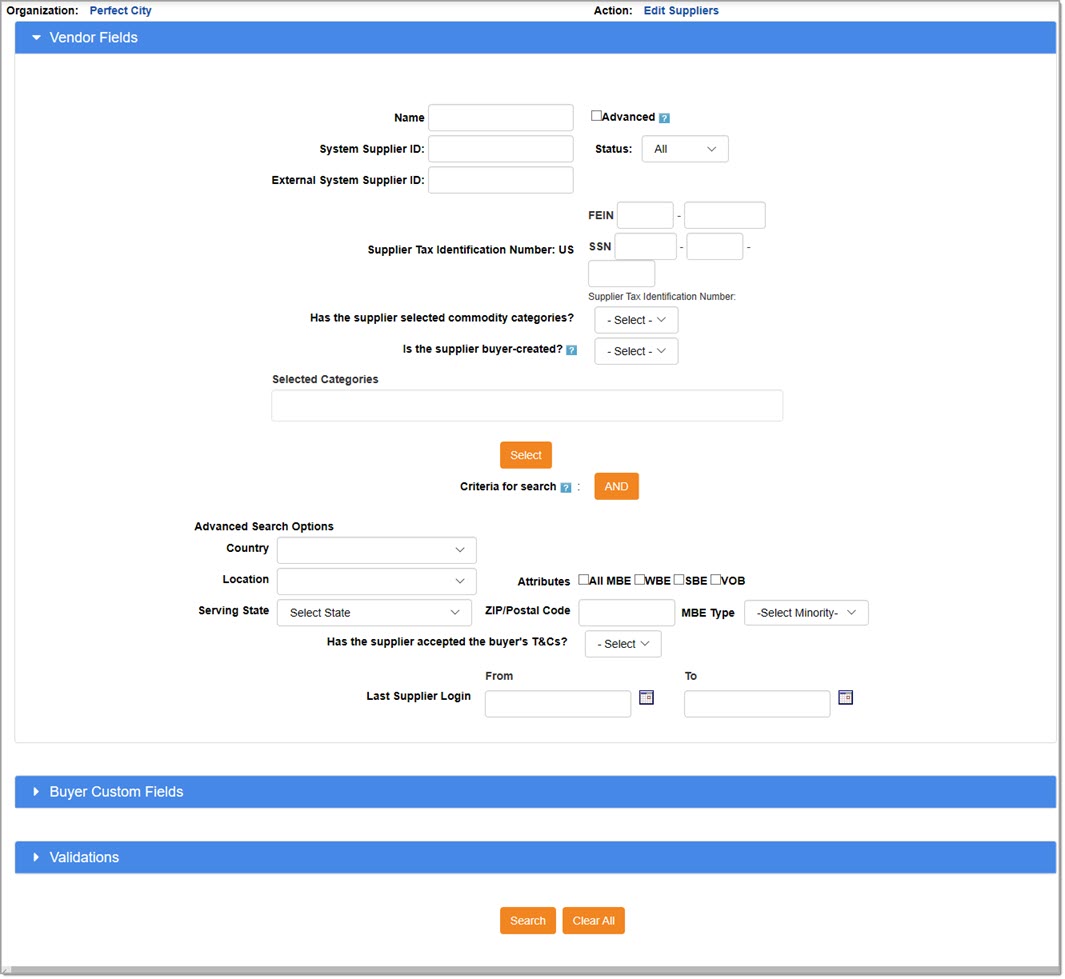Enable the Advanced checkbox

(596, 116)
